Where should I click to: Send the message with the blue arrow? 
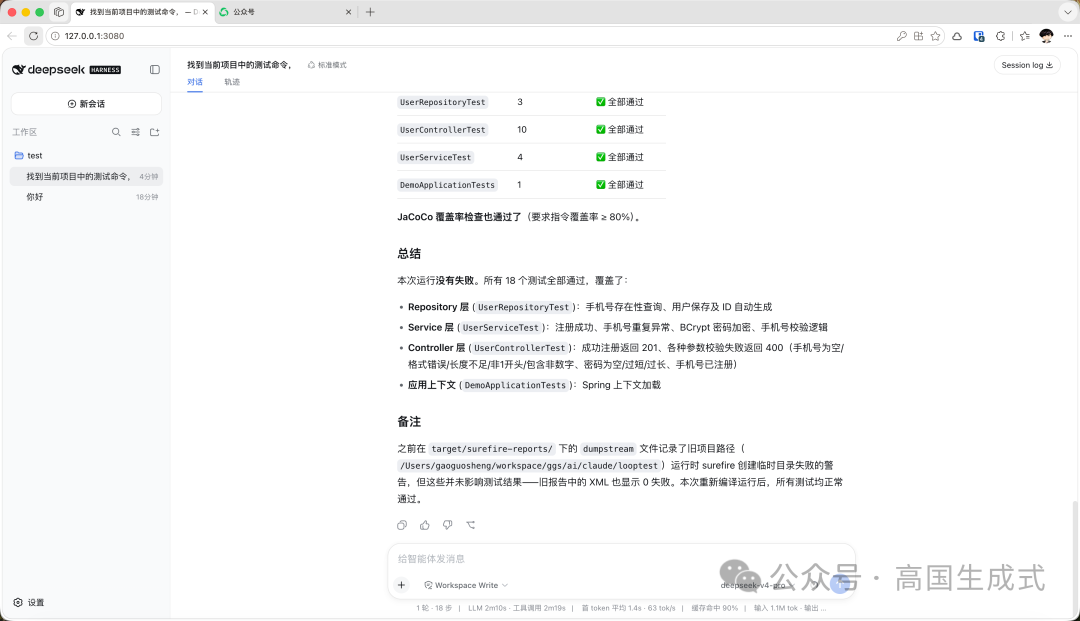[839, 585]
